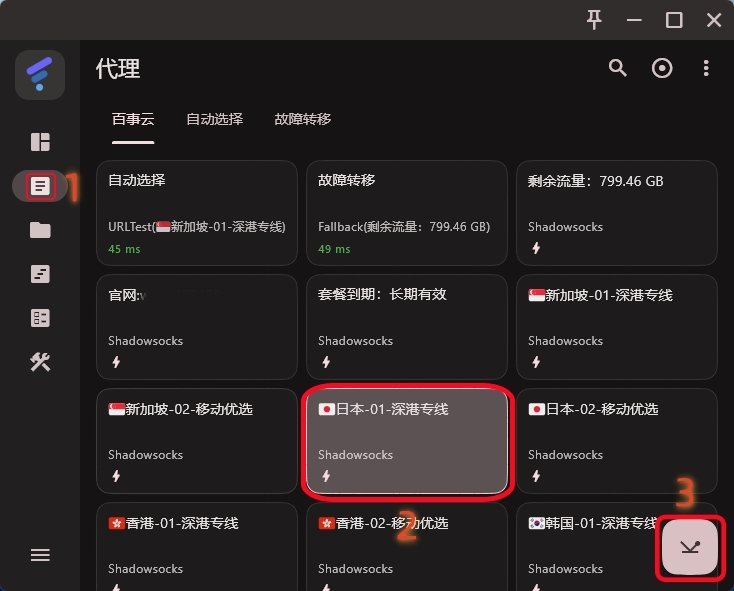Open the tools wrench sidebar icon

(x=40, y=362)
